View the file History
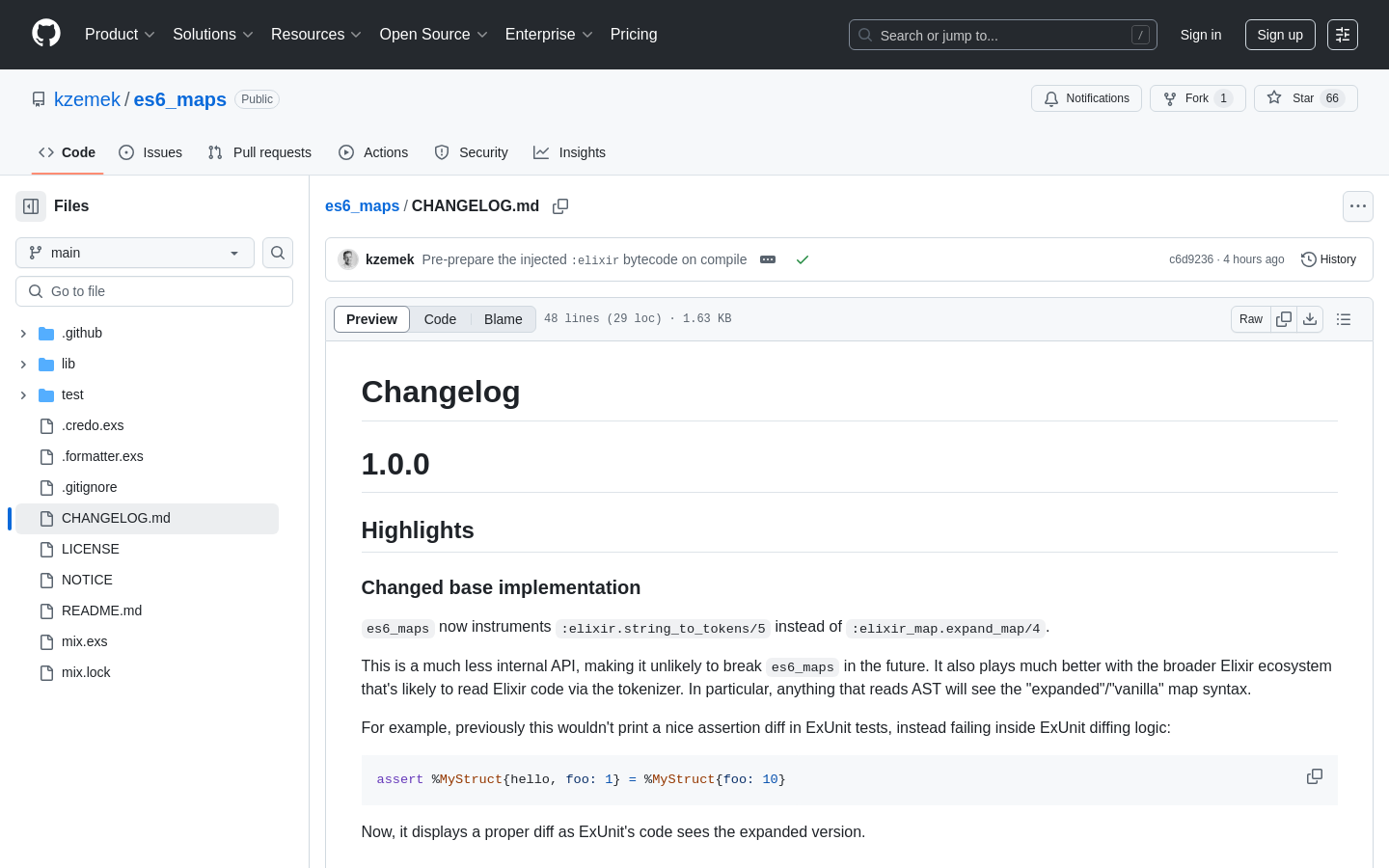Image resolution: width=1389 pixels, height=868 pixels. click(1328, 259)
